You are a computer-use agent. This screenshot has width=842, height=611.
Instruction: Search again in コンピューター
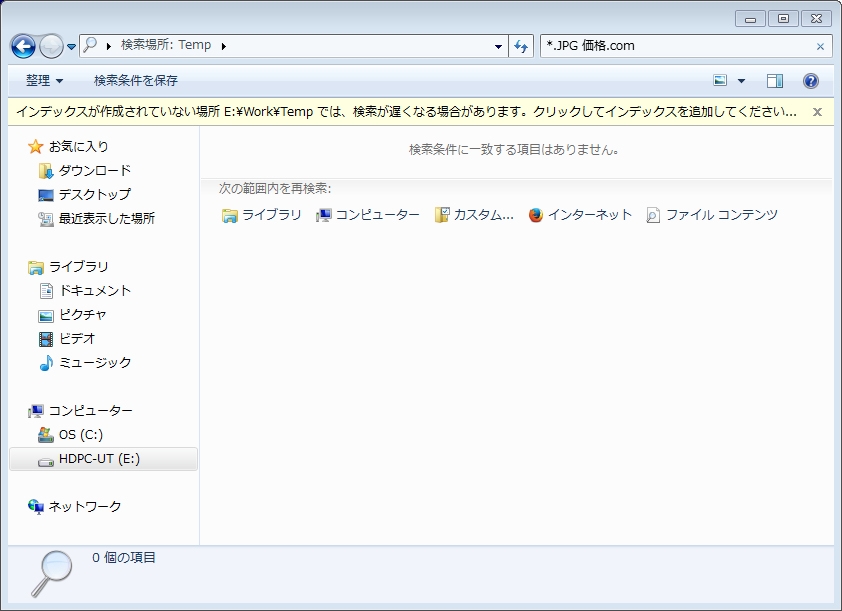pyautogui.click(x=368, y=215)
